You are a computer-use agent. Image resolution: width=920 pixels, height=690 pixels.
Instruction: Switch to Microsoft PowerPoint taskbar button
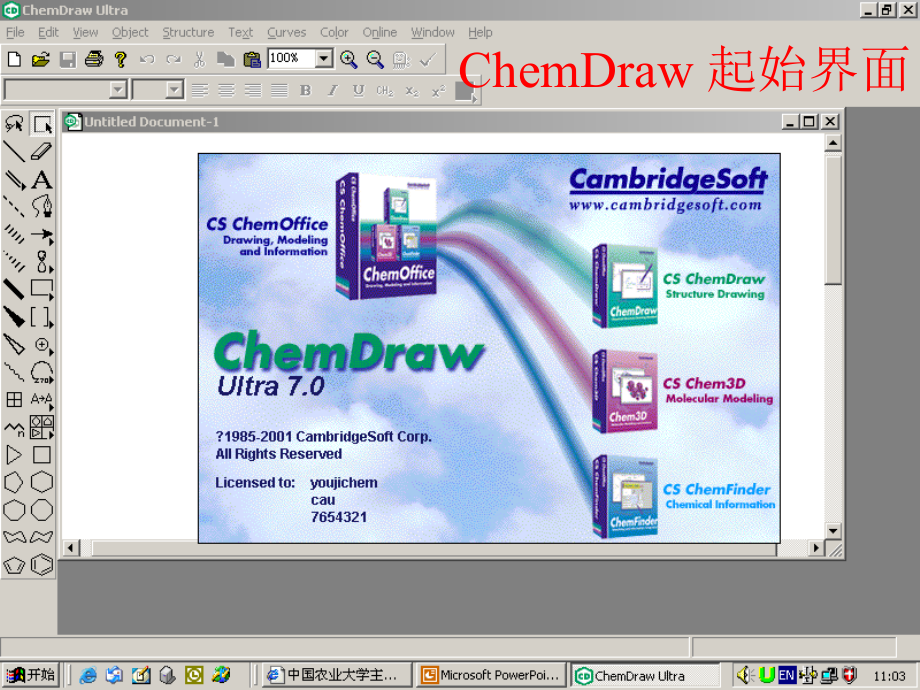490,675
